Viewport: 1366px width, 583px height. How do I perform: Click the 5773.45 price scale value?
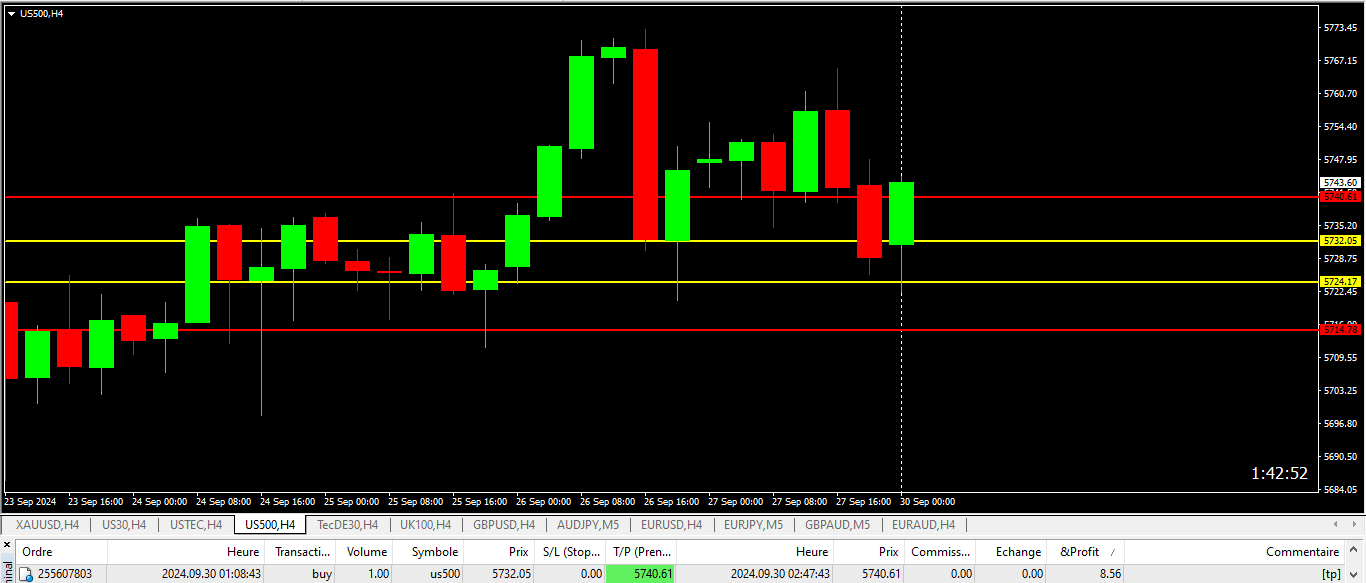pos(1340,28)
